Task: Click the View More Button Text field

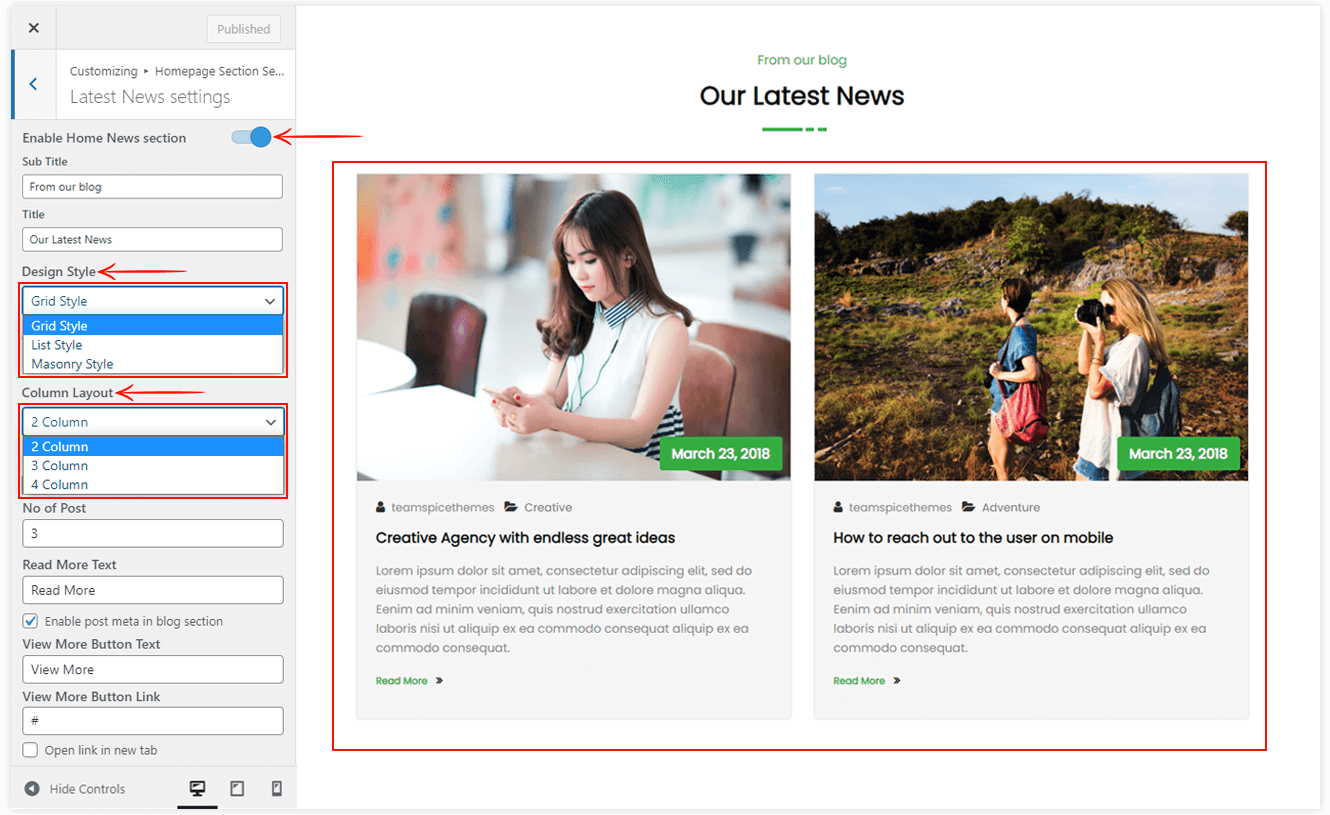Action: (153, 670)
